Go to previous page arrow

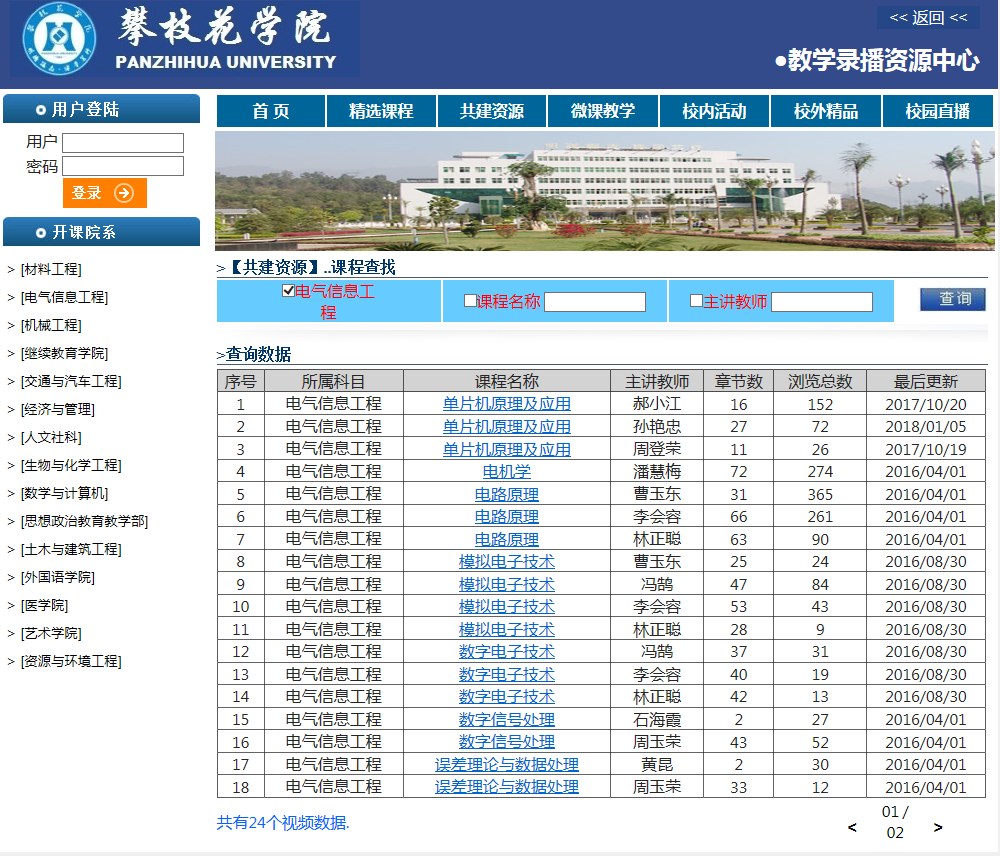pos(852,827)
